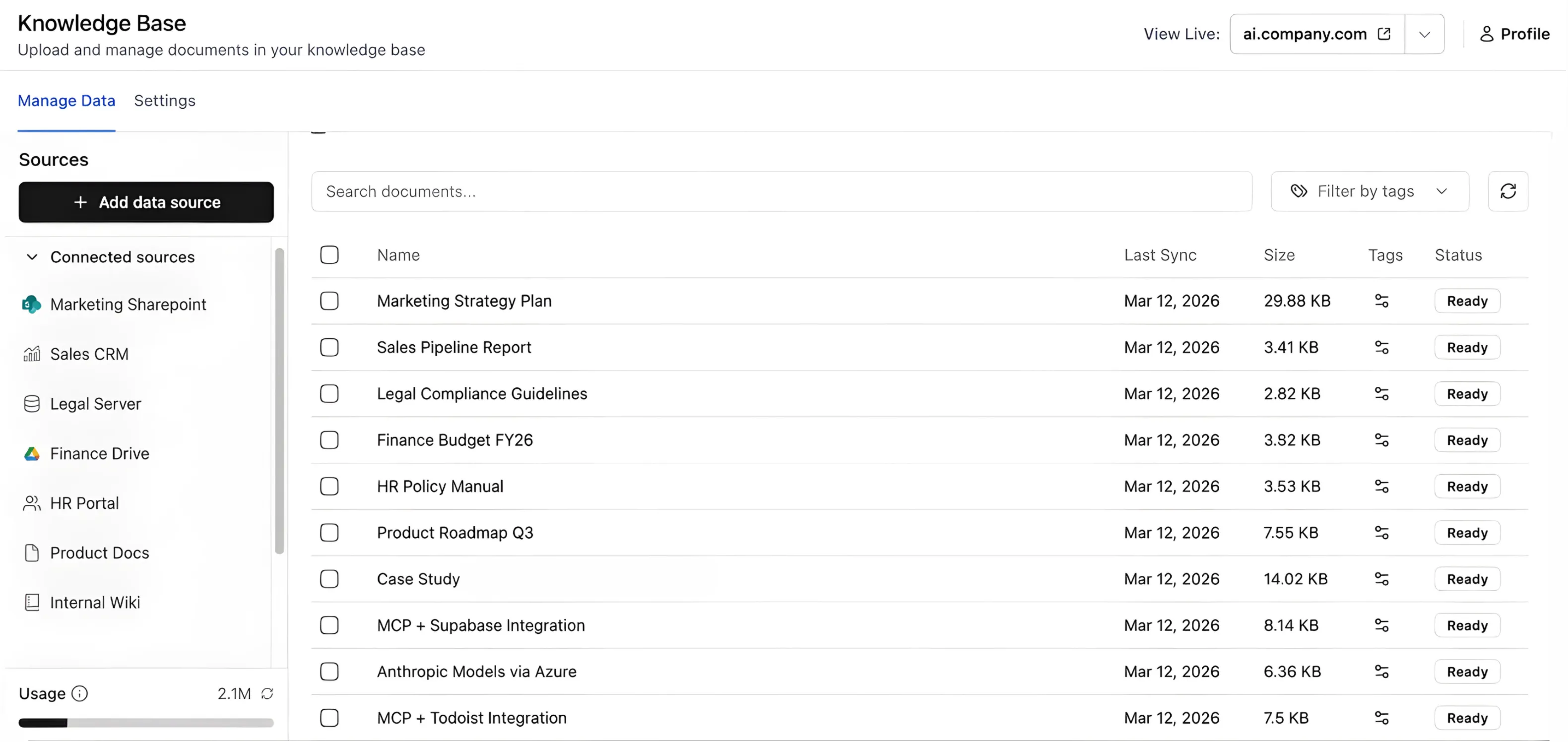Click the external link icon beside ai.company.com
Image resolution: width=1568 pixels, height=742 pixels.
[x=1383, y=34]
